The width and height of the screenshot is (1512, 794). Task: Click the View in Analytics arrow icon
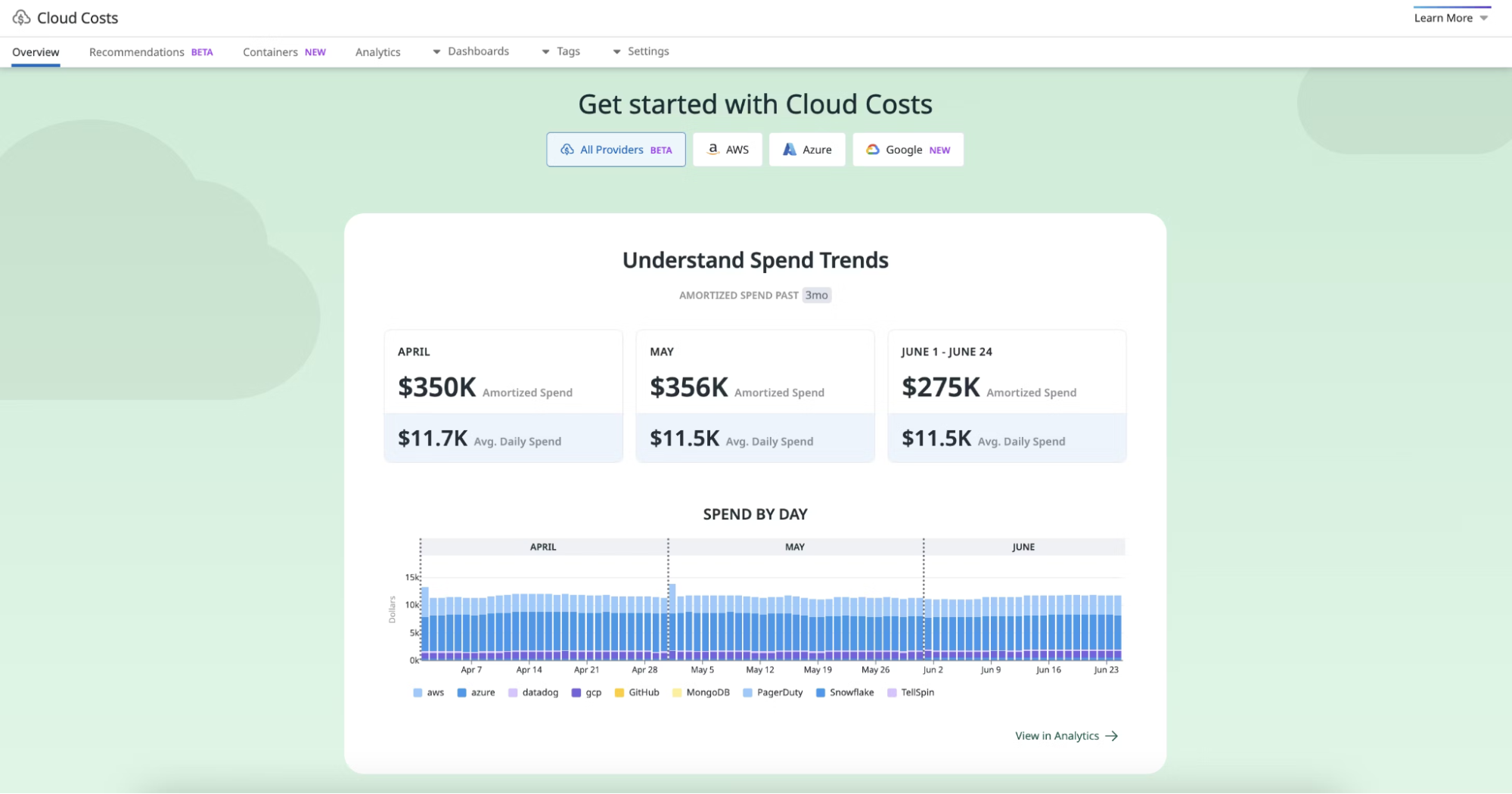click(1111, 736)
